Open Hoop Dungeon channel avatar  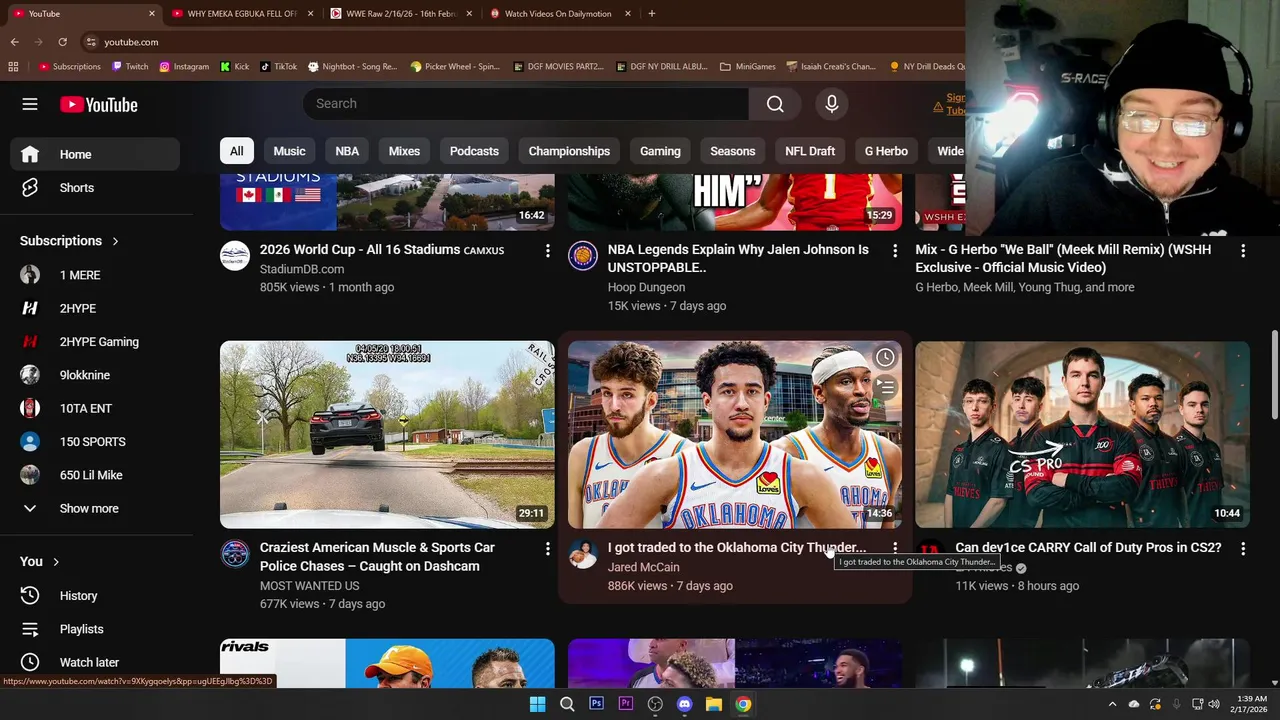tap(582, 255)
